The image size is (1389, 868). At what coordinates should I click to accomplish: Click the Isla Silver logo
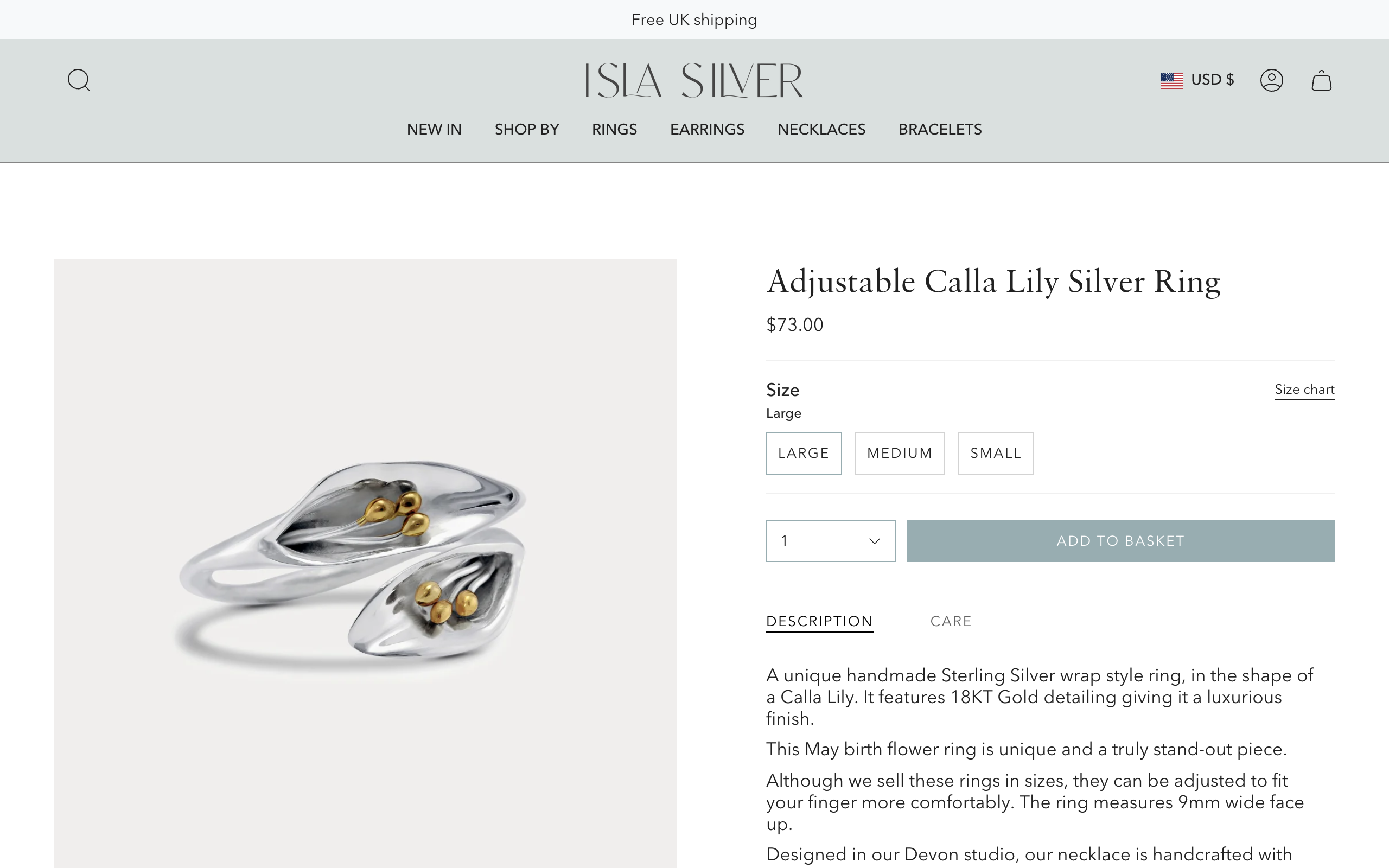click(x=693, y=79)
